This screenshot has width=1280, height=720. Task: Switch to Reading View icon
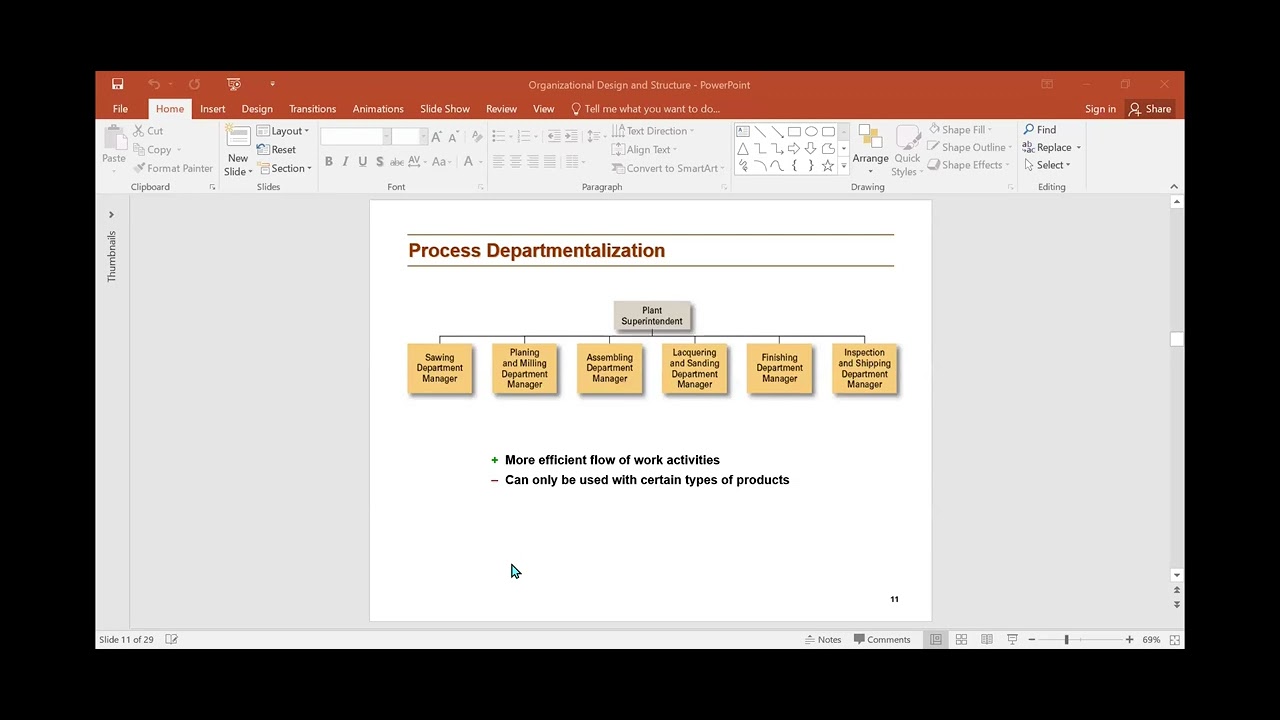click(987, 640)
